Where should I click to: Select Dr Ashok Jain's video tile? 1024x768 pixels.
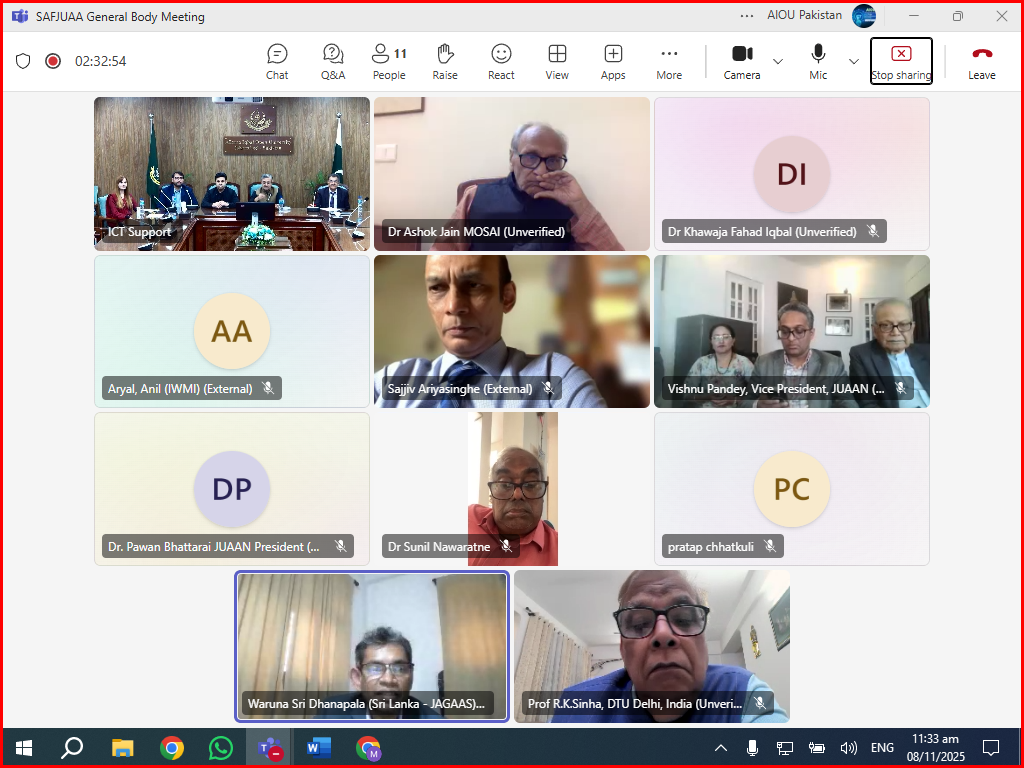pyautogui.click(x=512, y=173)
